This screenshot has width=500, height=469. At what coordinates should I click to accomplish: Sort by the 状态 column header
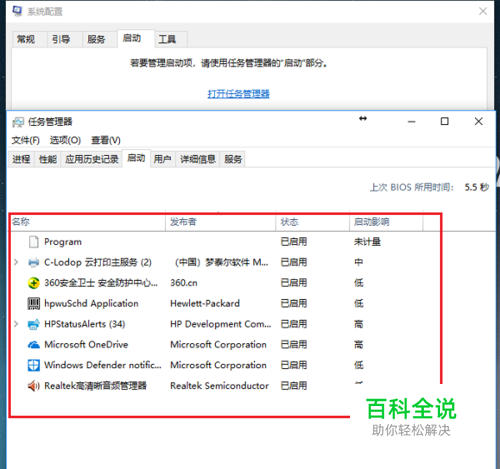pyautogui.click(x=313, y=222)
